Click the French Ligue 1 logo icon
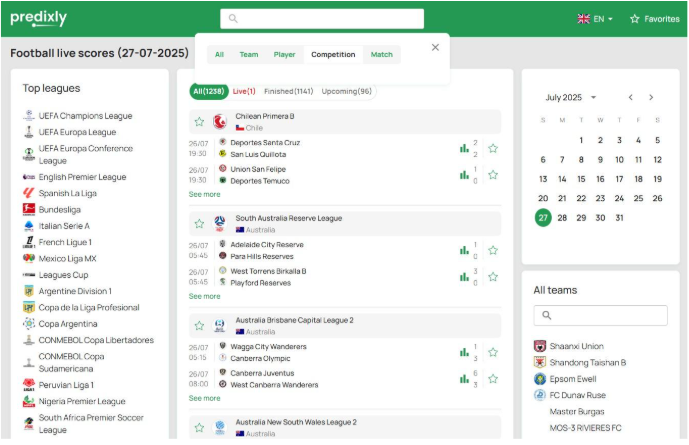Screen dimensions: 689x445 pos(29,242)
